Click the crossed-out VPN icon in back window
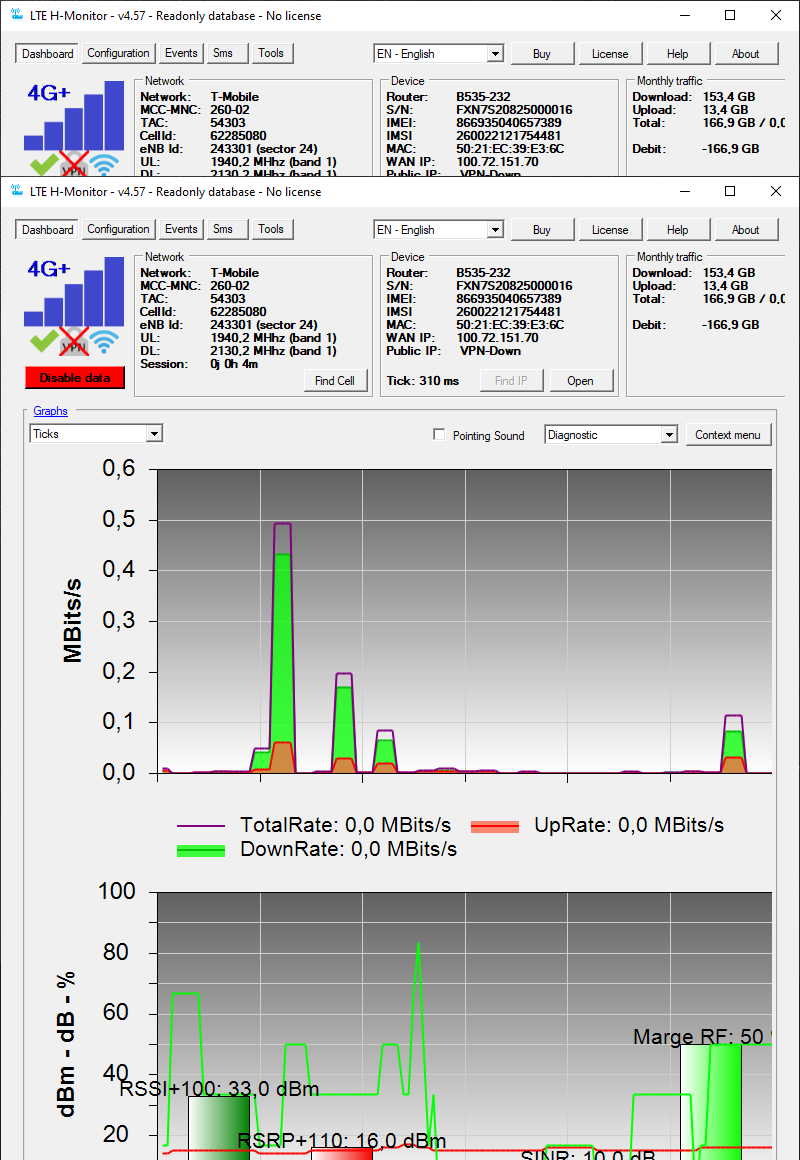800x1160 pixels. coord(74,164)
